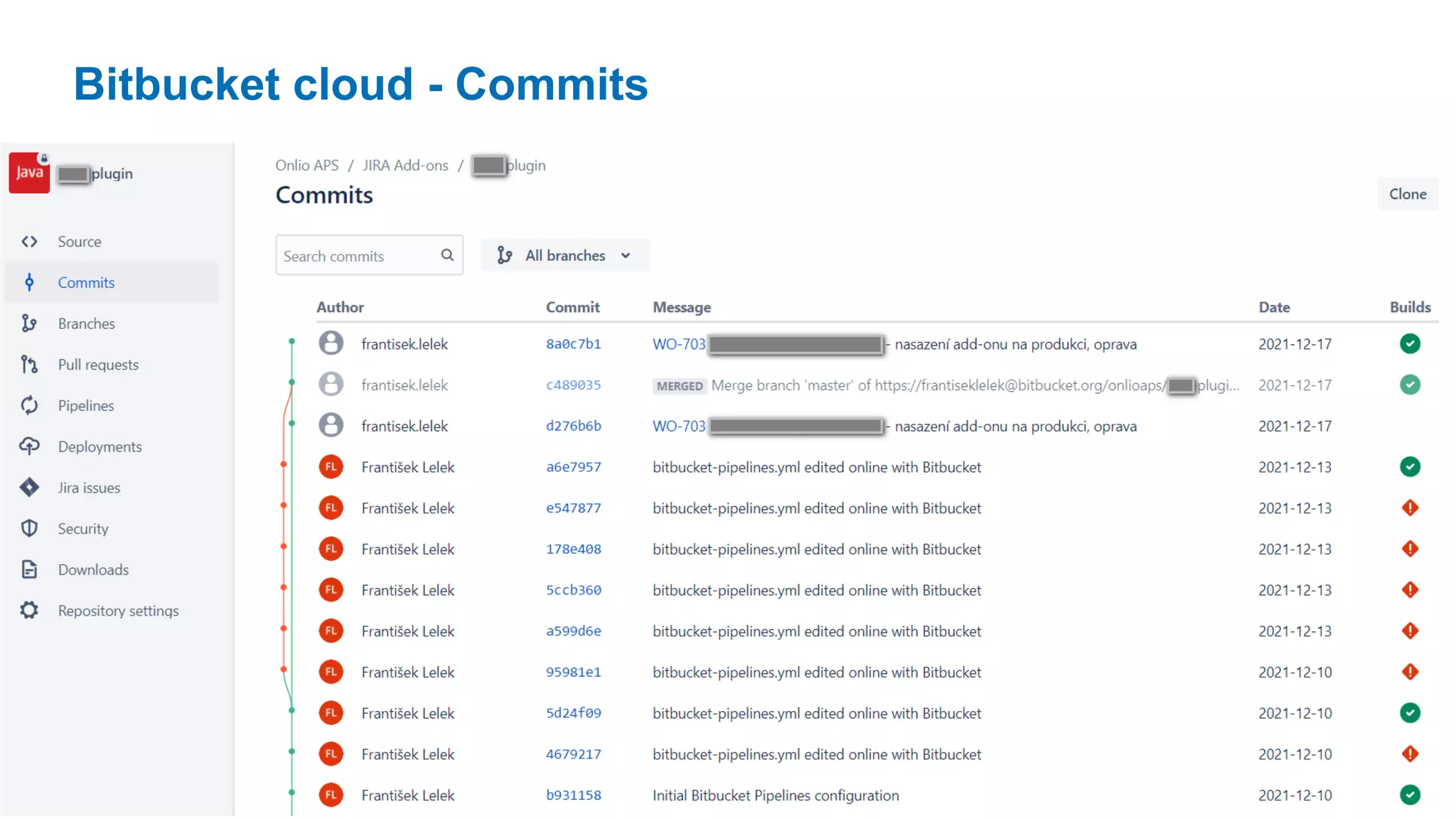Screen dimensions: 1456x819
Task: Click frantisek.lelek avatar on commit 8a0c7b1
Action: pos(331,343)
